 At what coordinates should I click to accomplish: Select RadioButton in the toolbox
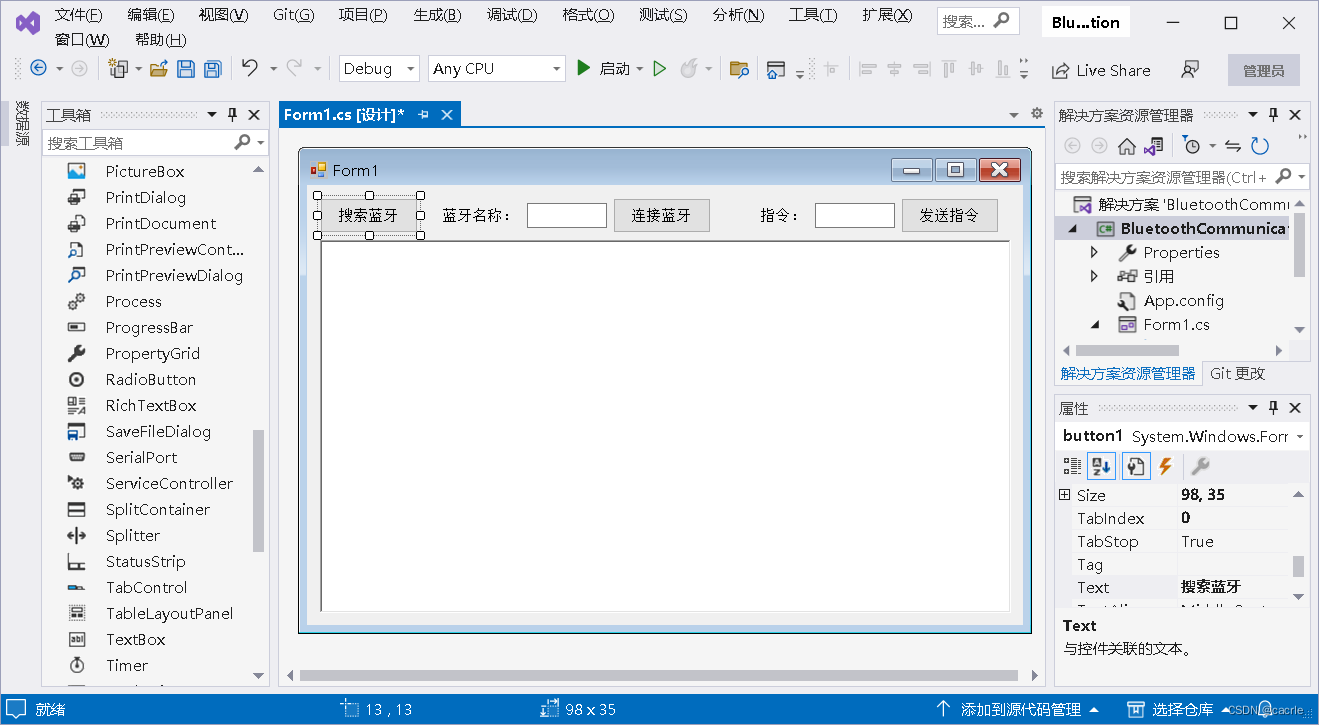point(151,379)
